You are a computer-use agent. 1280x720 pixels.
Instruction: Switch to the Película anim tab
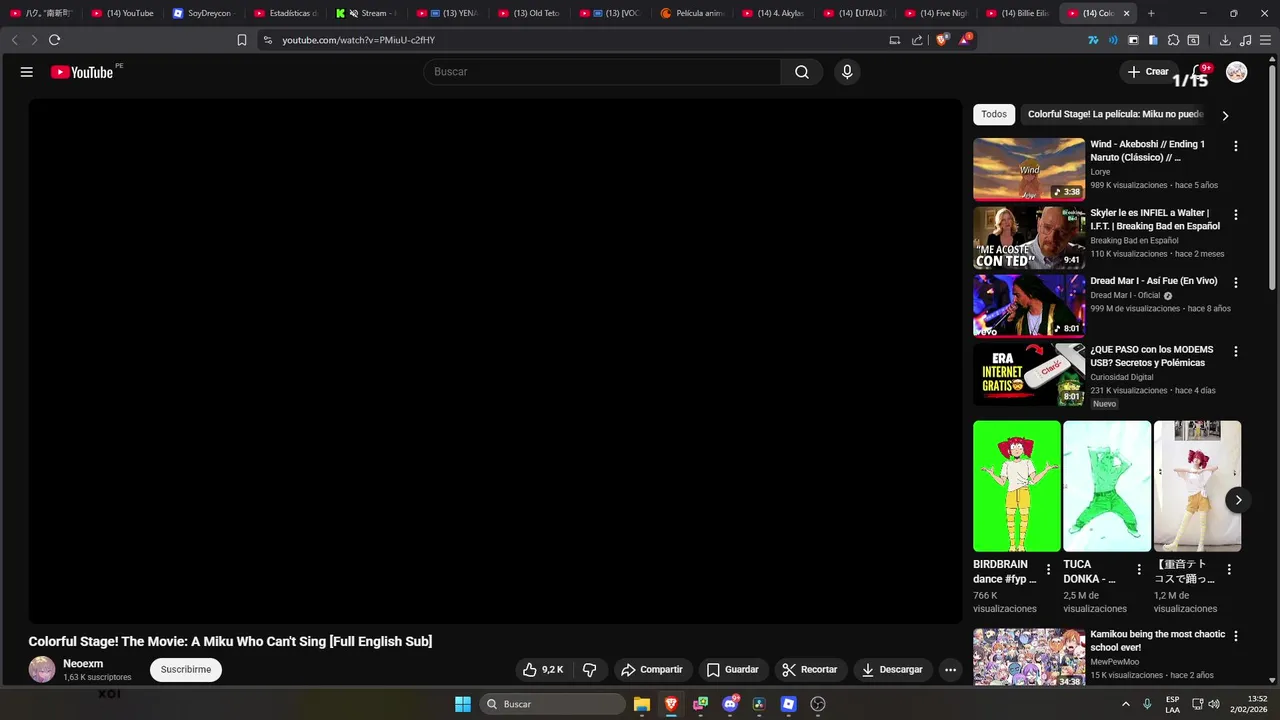click(695, 13)
